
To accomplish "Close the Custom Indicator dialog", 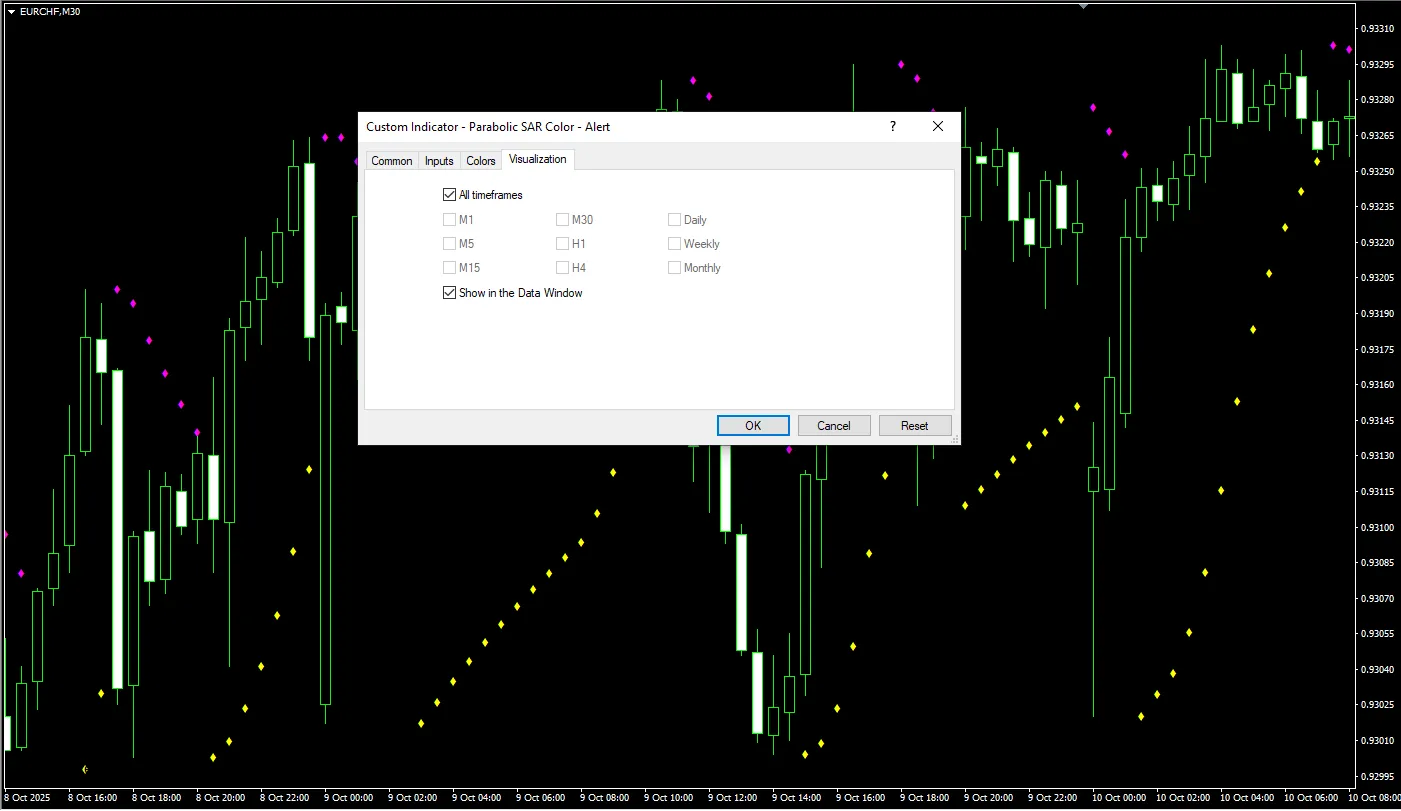I will click(x=937, y=126).
